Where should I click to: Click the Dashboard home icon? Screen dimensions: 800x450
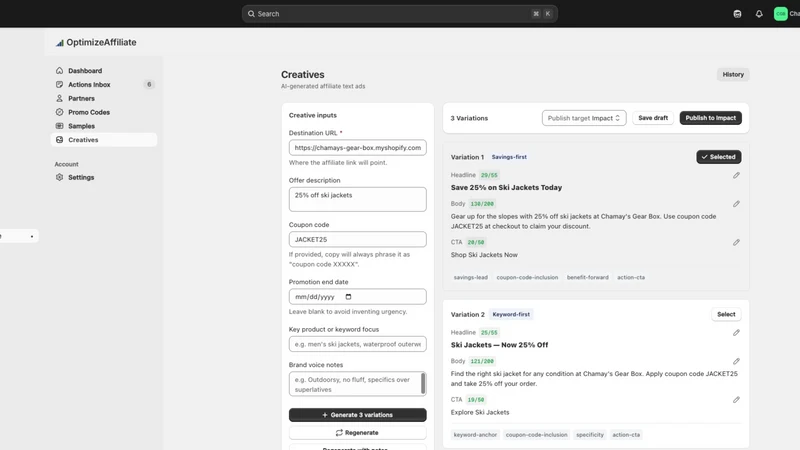click(x=59, y=70)
